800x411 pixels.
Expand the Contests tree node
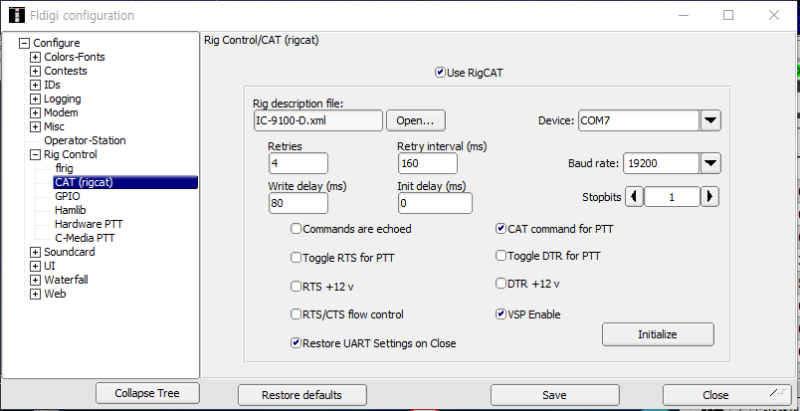click(x=35, y=71)
